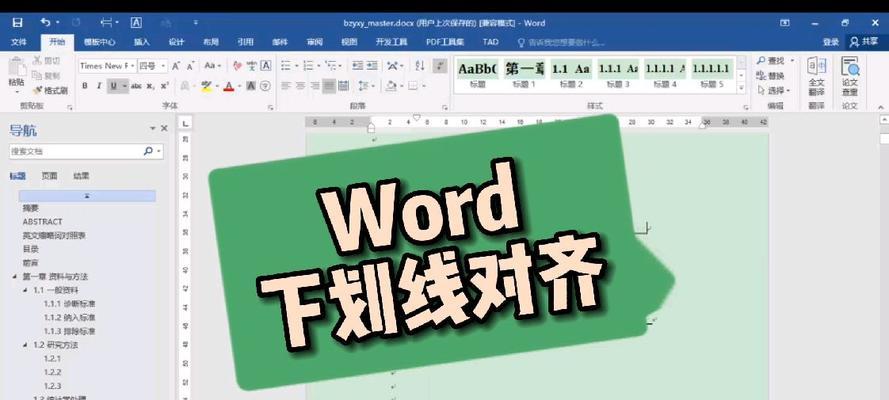
Task: Toggle show paragraph marks button
Action: 439,66
